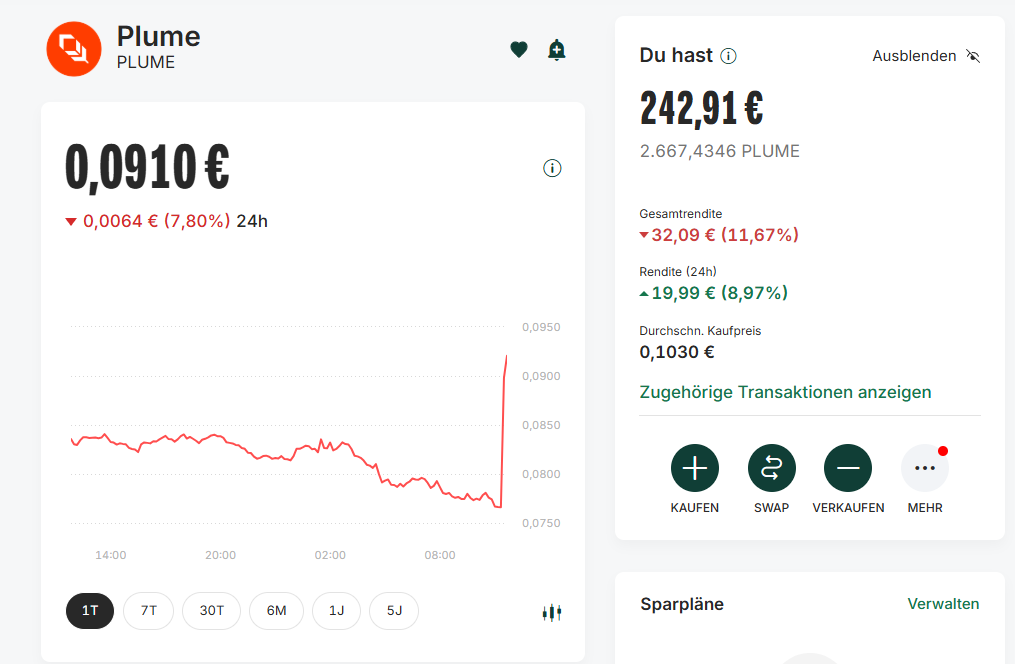
Task: Hide balance via Ausblenden toggle
Action: pos(926,56)
